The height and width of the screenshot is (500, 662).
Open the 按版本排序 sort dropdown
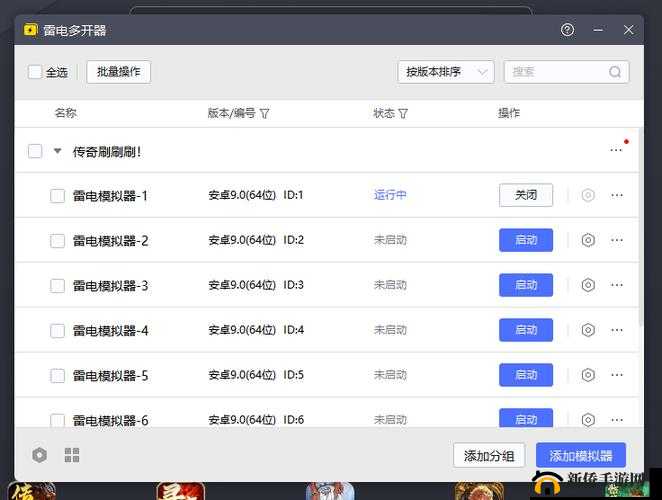point(446,72)
